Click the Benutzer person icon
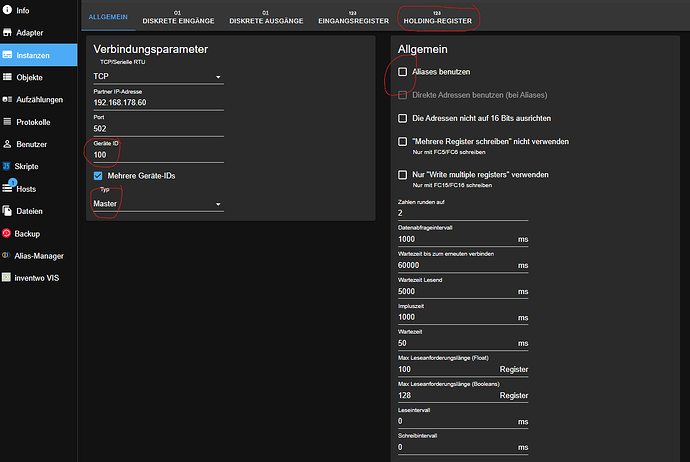 click(x=7, y=144)
